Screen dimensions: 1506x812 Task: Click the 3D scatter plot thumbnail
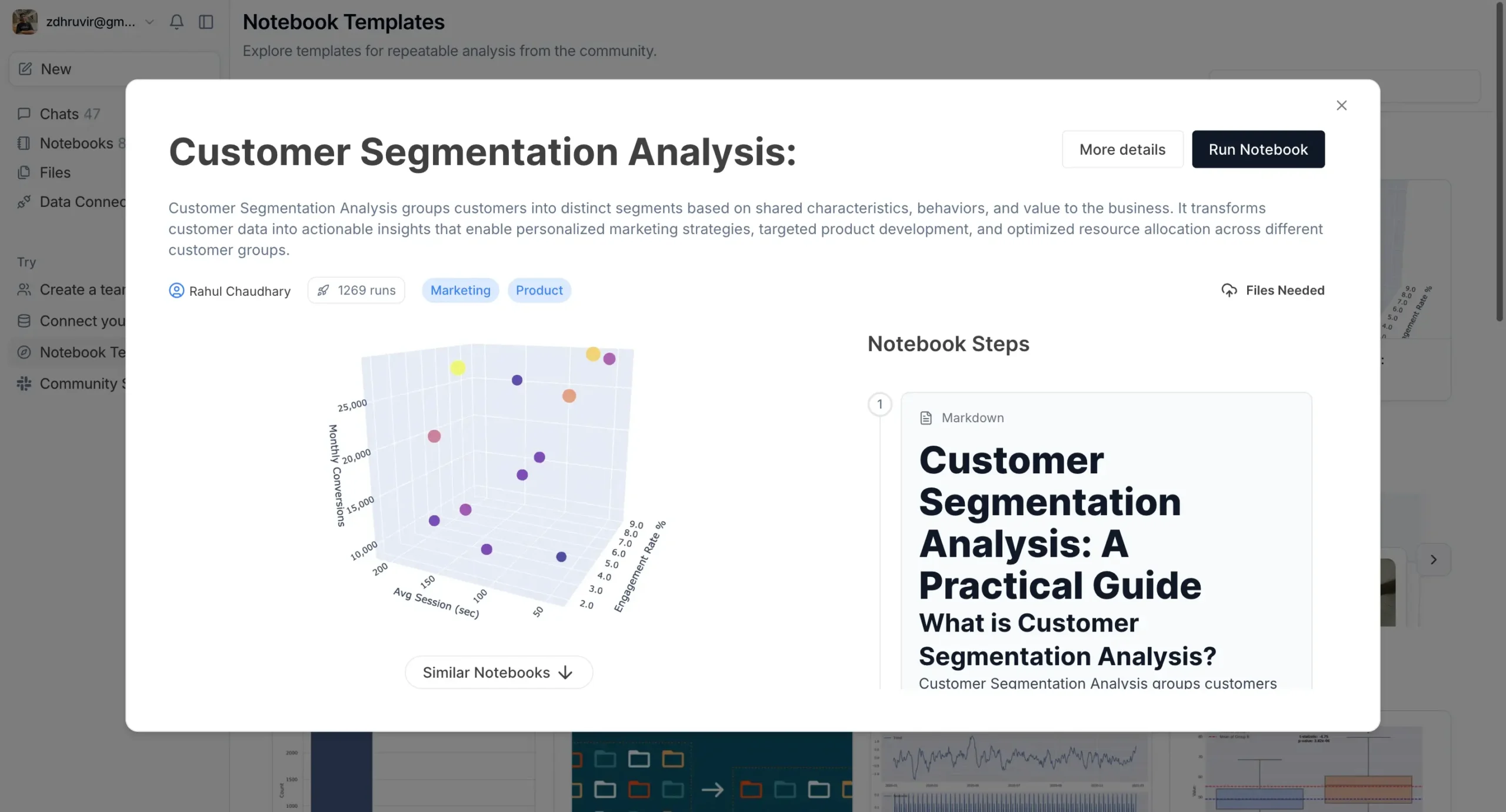coord(498,479)
